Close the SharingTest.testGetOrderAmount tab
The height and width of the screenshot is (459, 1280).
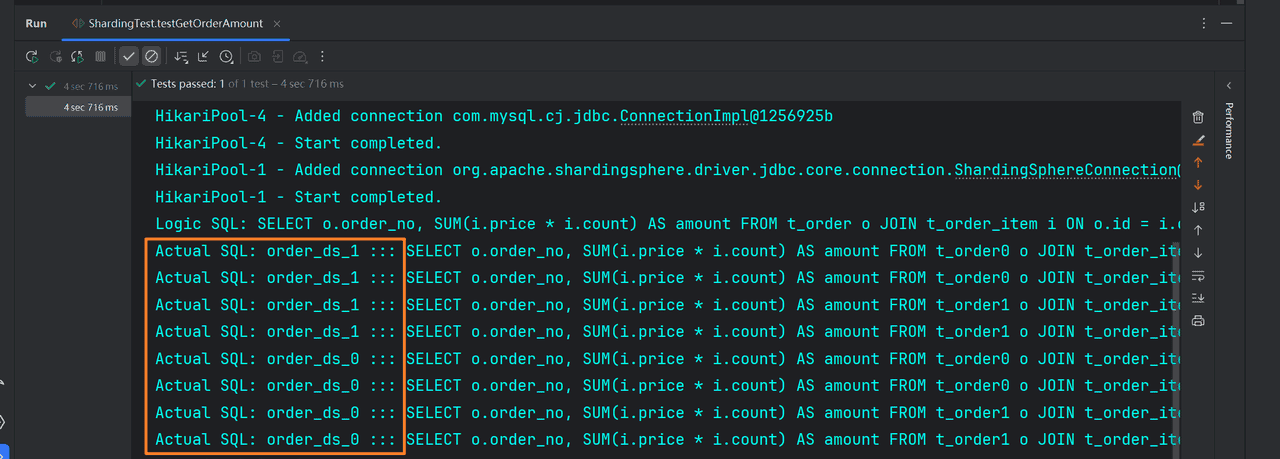(x=277, y=23)
